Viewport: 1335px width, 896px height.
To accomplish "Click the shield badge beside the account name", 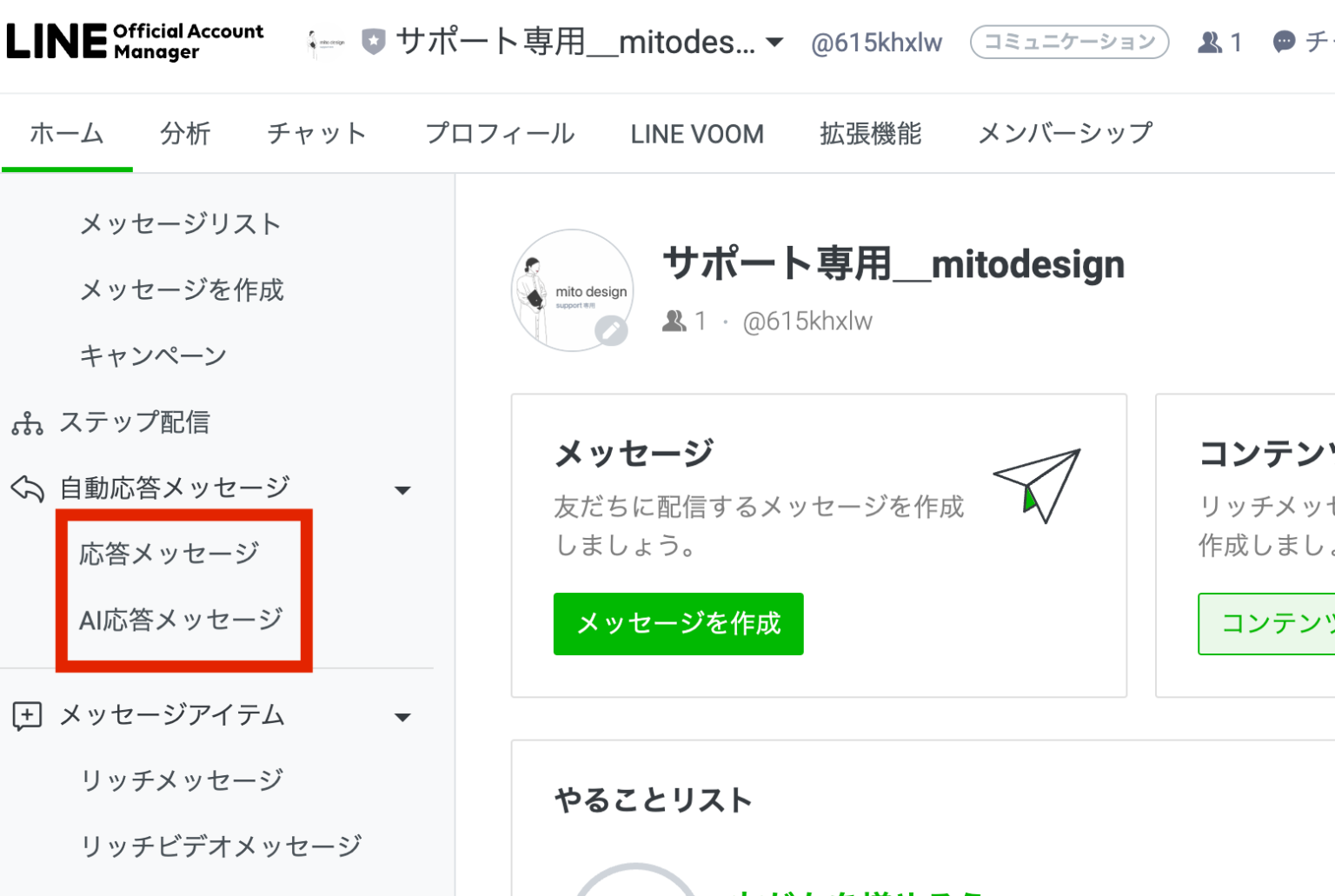I will pyautogui.click(x=372, y=40).
